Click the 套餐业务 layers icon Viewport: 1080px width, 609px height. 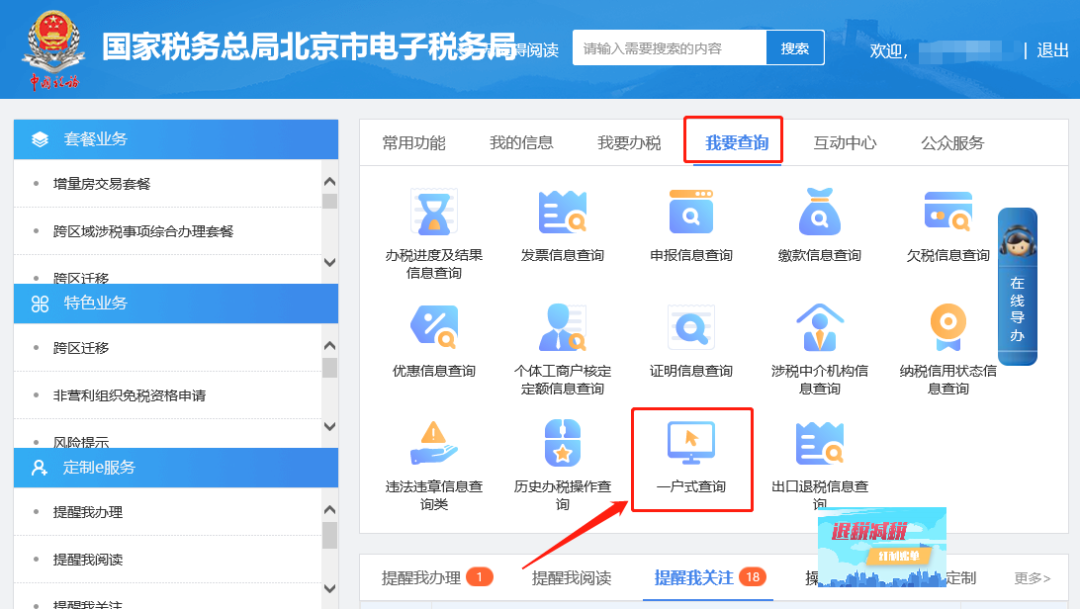tap(40, 139)
